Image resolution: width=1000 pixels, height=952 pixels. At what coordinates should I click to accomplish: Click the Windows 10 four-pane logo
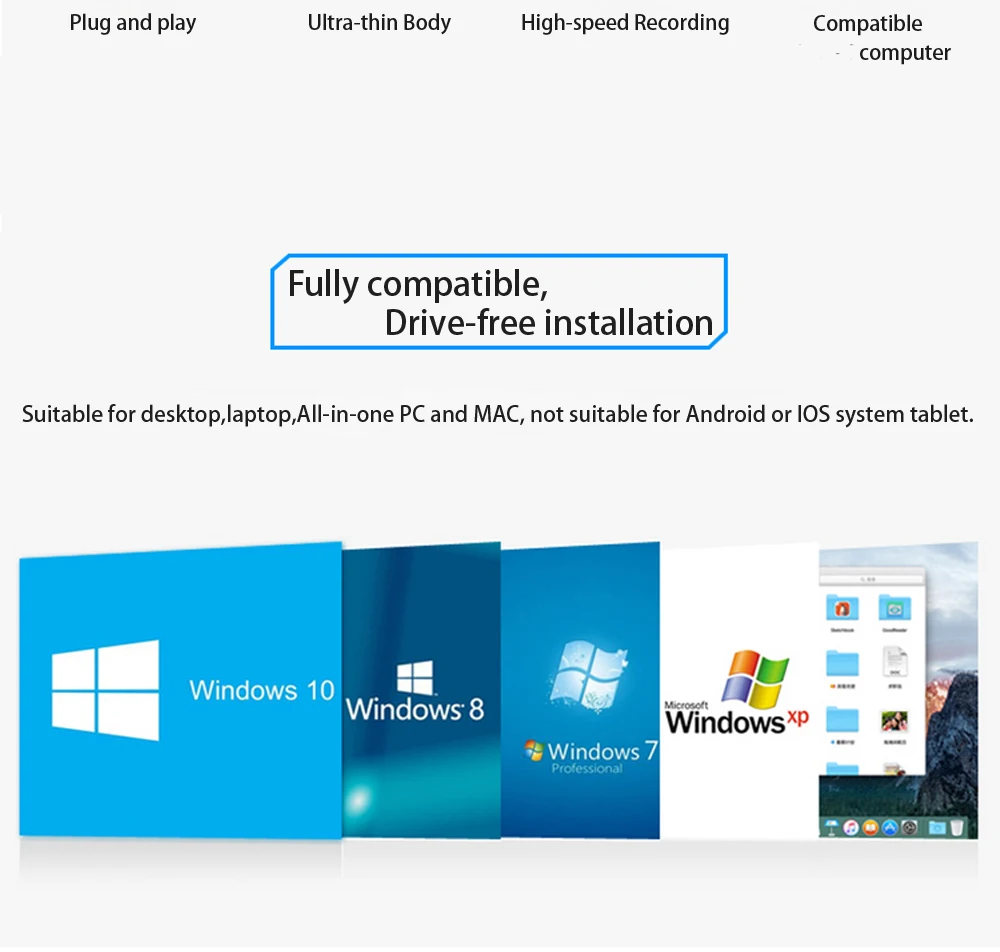pos(105,690)
